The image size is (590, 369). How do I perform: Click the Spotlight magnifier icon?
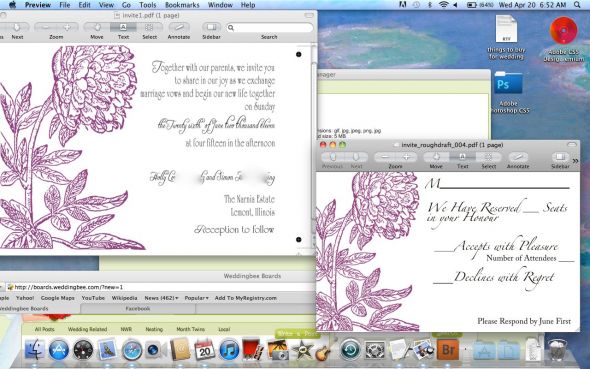coord(577,5)
